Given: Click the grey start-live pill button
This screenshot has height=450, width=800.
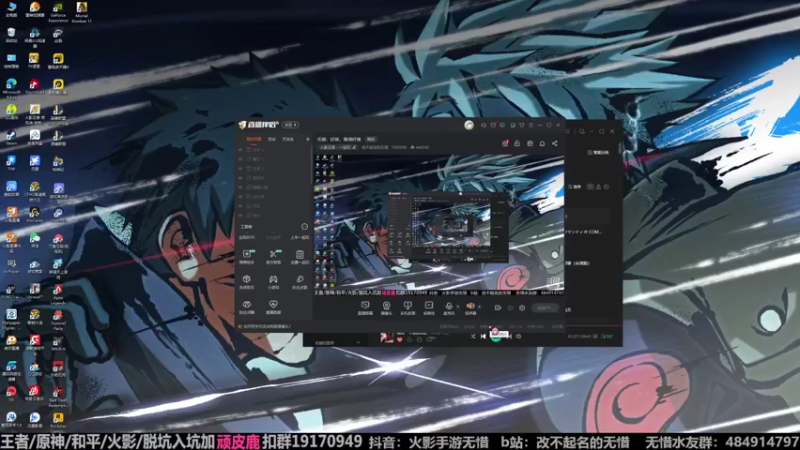Looking at the screenshot, I should (x=544, y=308).
